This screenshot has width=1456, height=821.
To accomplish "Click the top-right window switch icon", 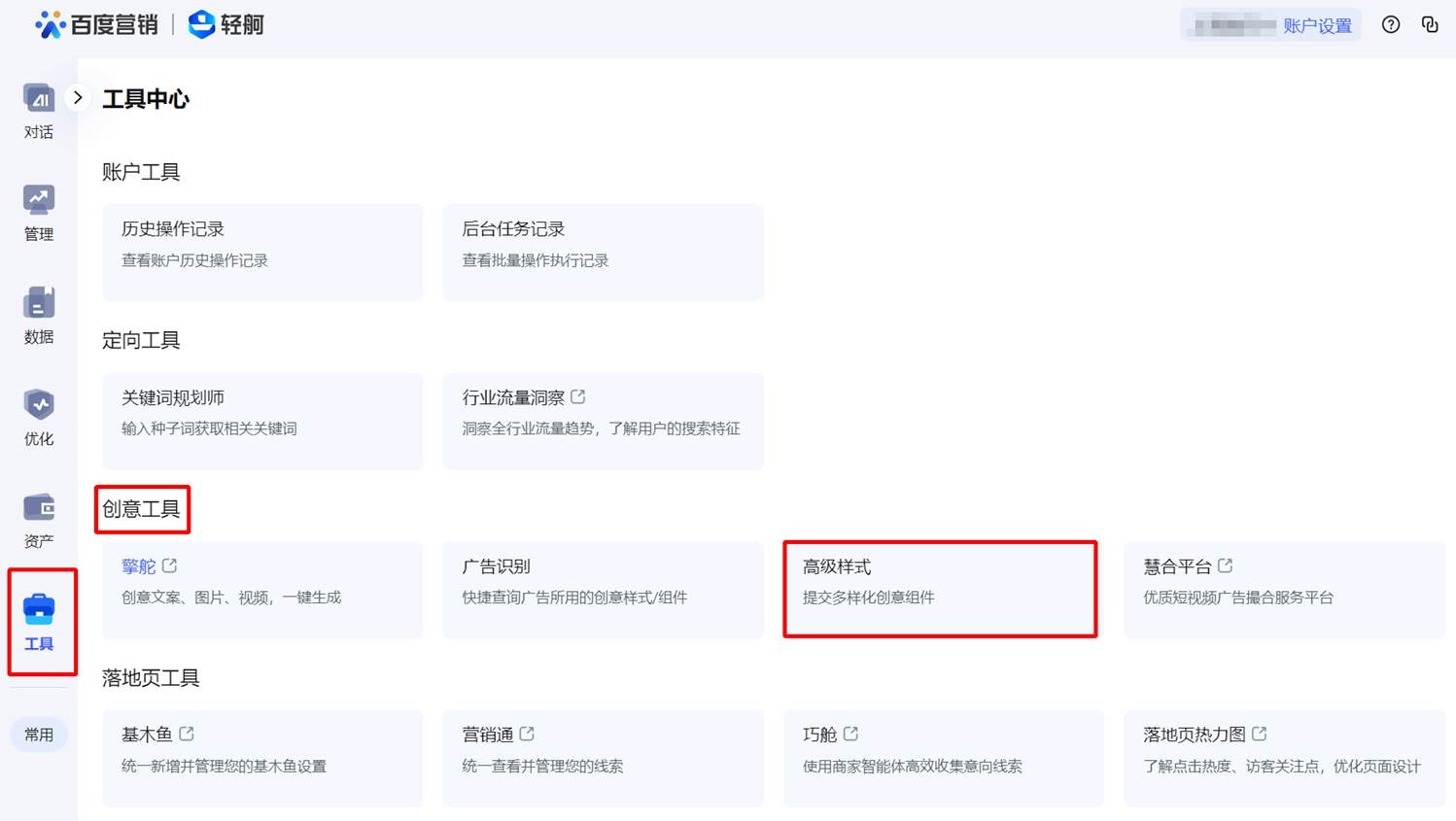I will [x=1430, y=25].
